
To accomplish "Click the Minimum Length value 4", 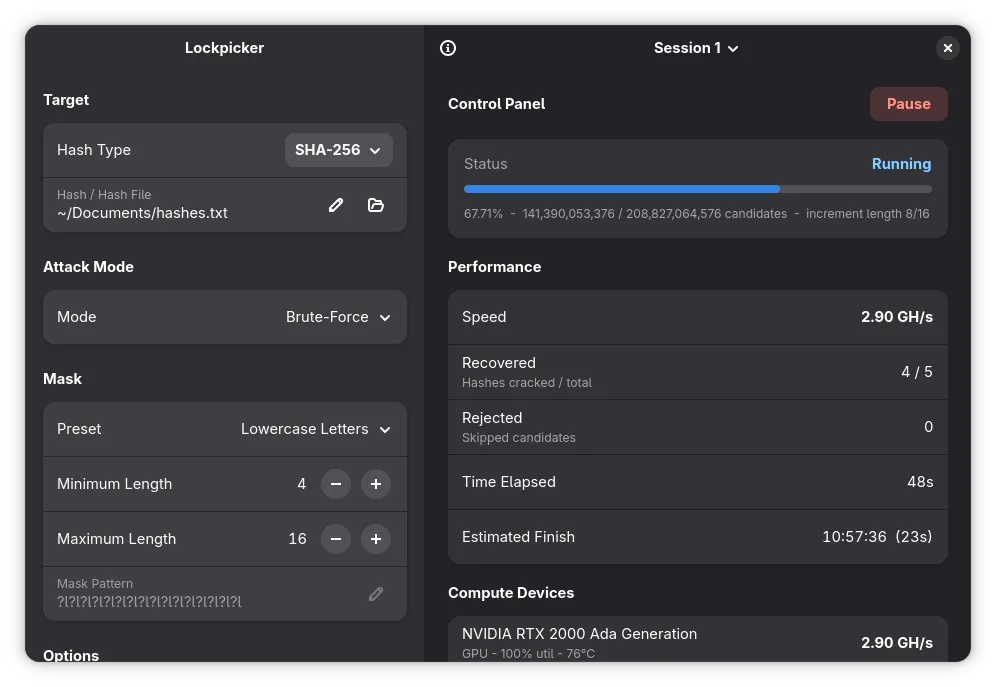I will tap(302, 484).
